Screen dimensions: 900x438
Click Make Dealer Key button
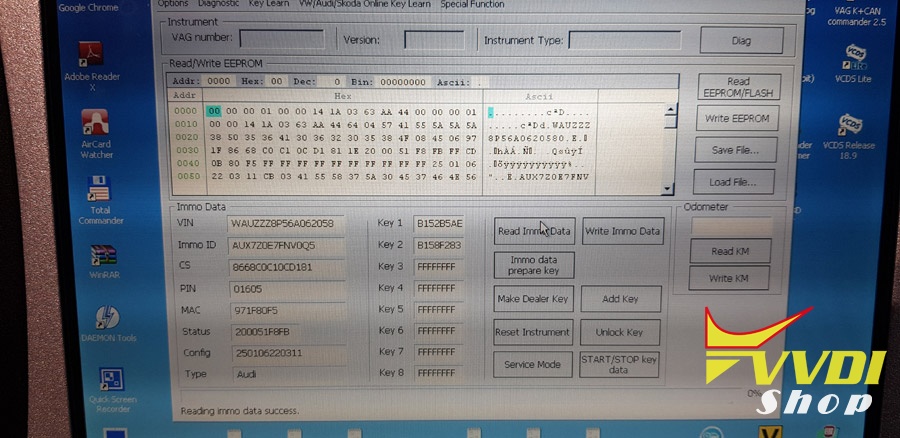[533, 299]
